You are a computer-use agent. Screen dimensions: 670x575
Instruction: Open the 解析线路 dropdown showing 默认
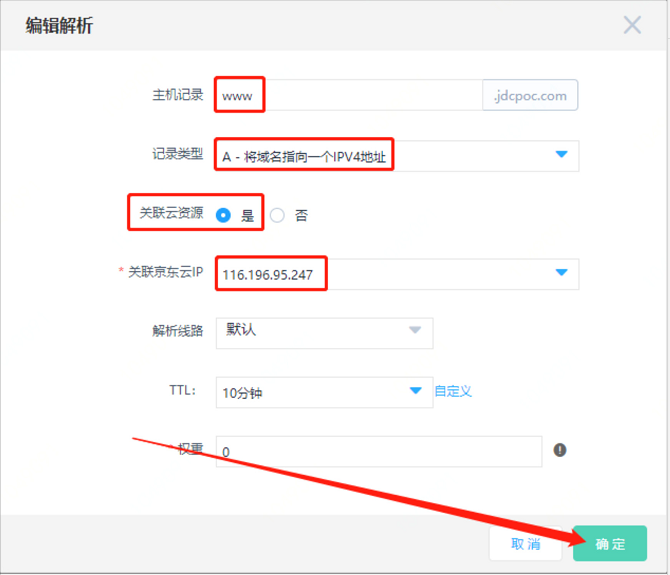click(324, 333)
